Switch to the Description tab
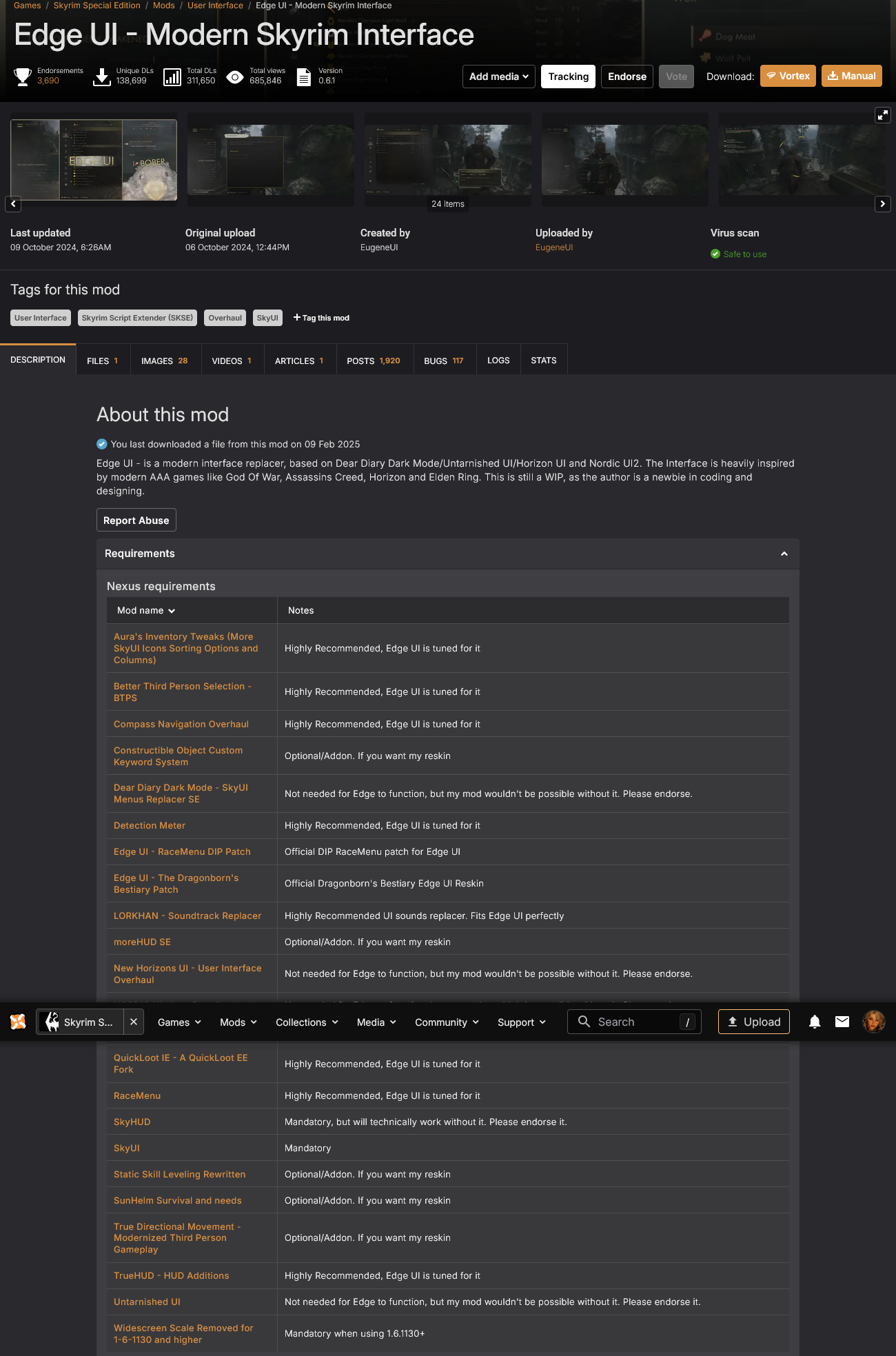 [x=38, y=360]
